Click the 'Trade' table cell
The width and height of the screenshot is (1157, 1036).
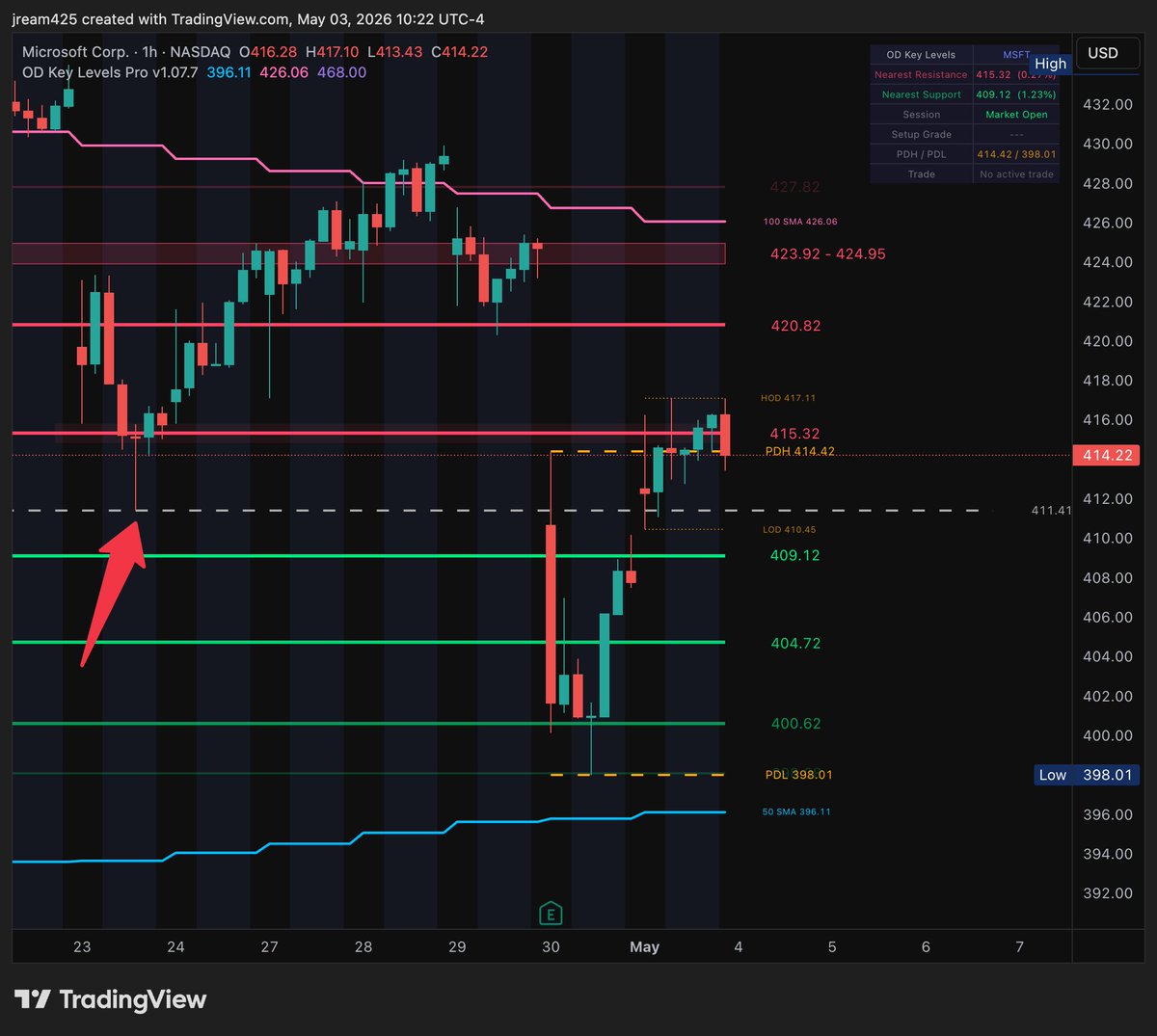pyautogui.click(x=921, y=174)
